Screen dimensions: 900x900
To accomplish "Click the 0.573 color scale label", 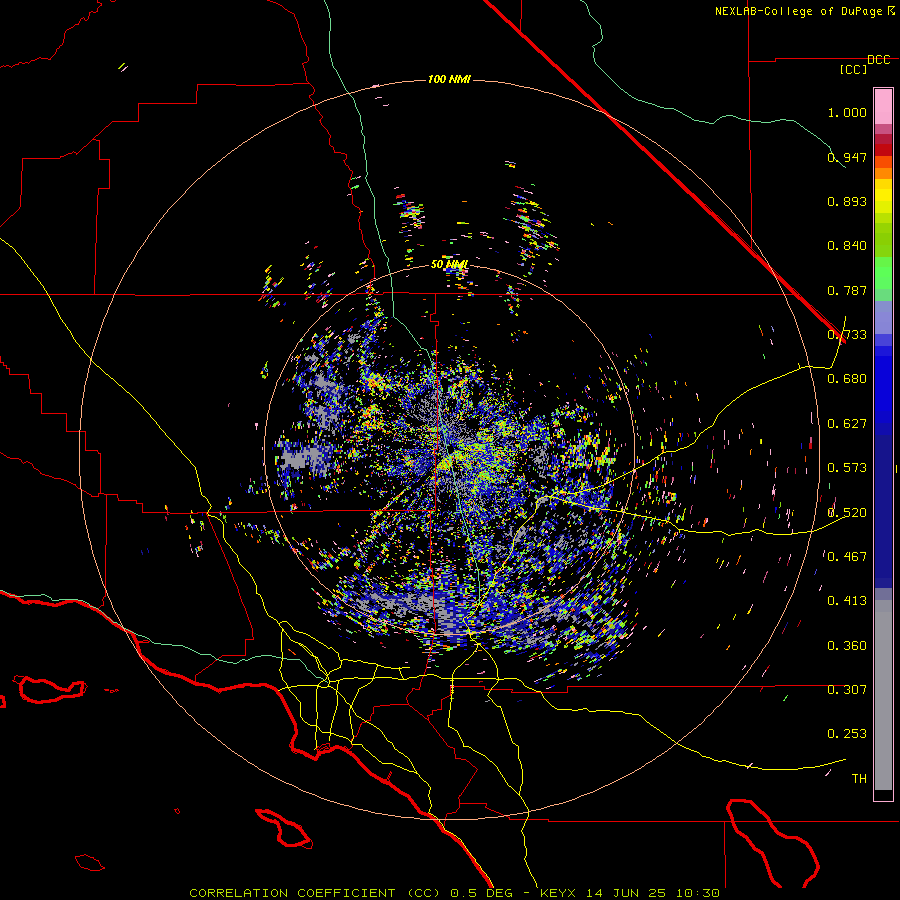I will tap(847, 468).
